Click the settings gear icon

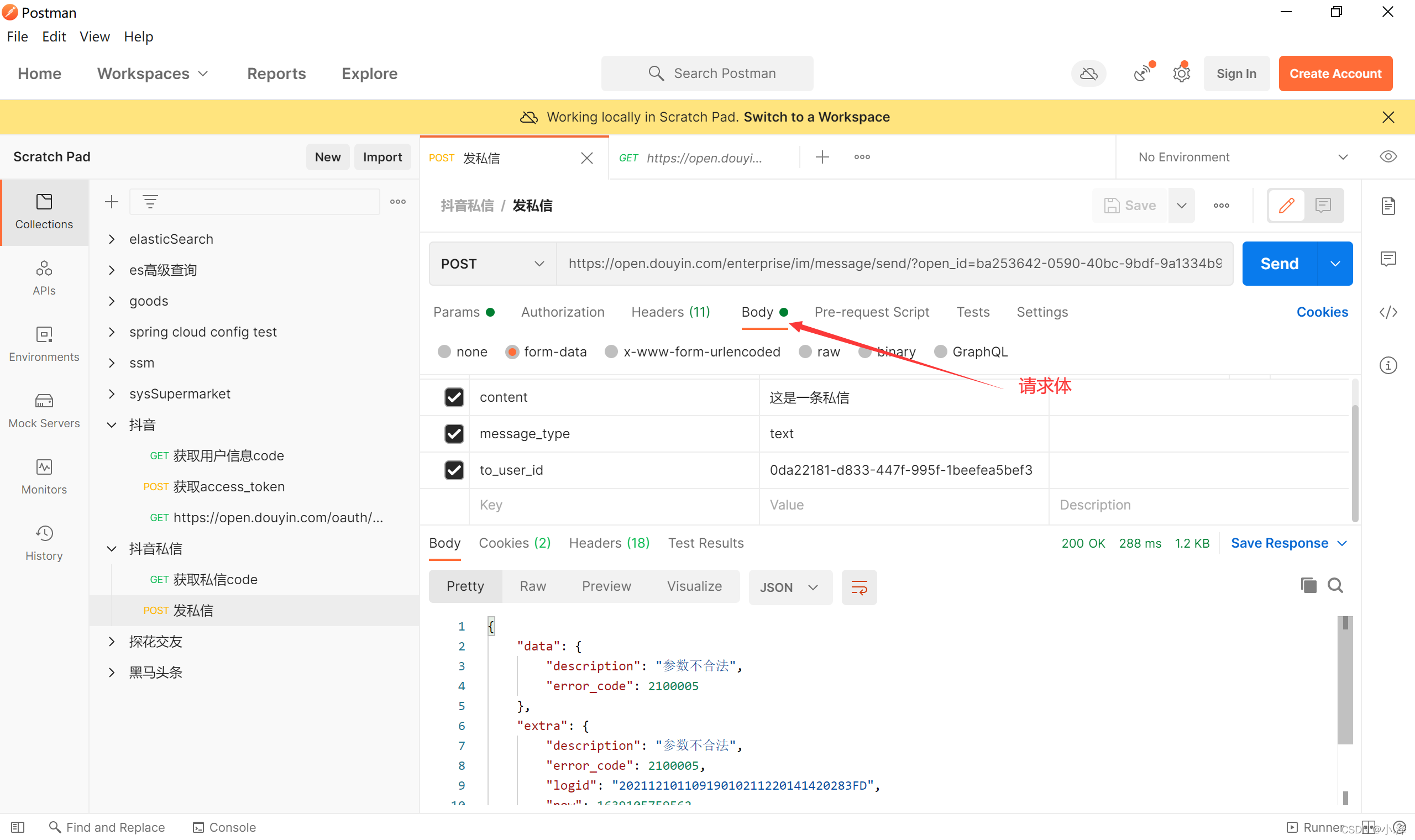click(x=1181, y=73)
